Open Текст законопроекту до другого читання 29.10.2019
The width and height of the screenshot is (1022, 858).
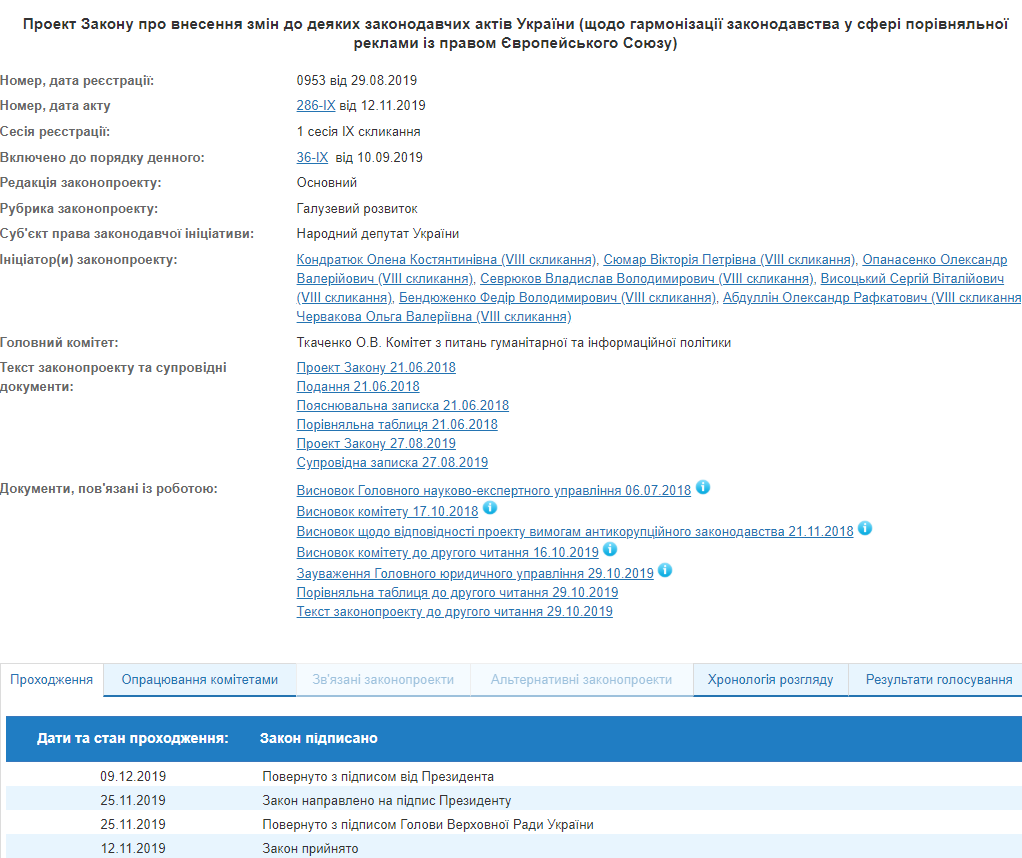point(452,610)
